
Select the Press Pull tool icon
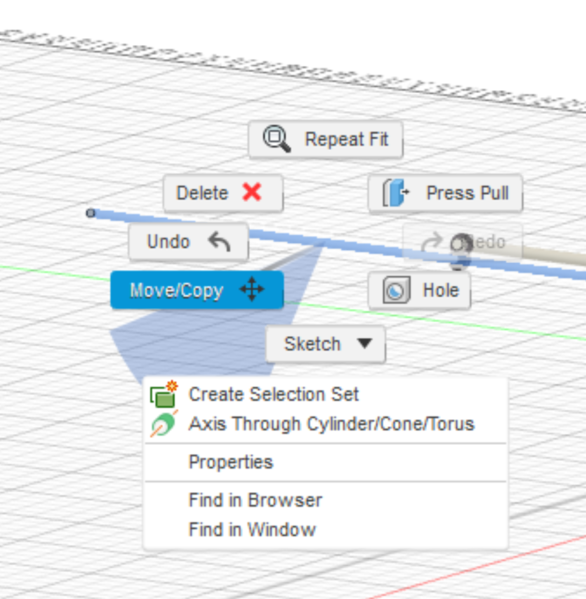click(396, 193)
